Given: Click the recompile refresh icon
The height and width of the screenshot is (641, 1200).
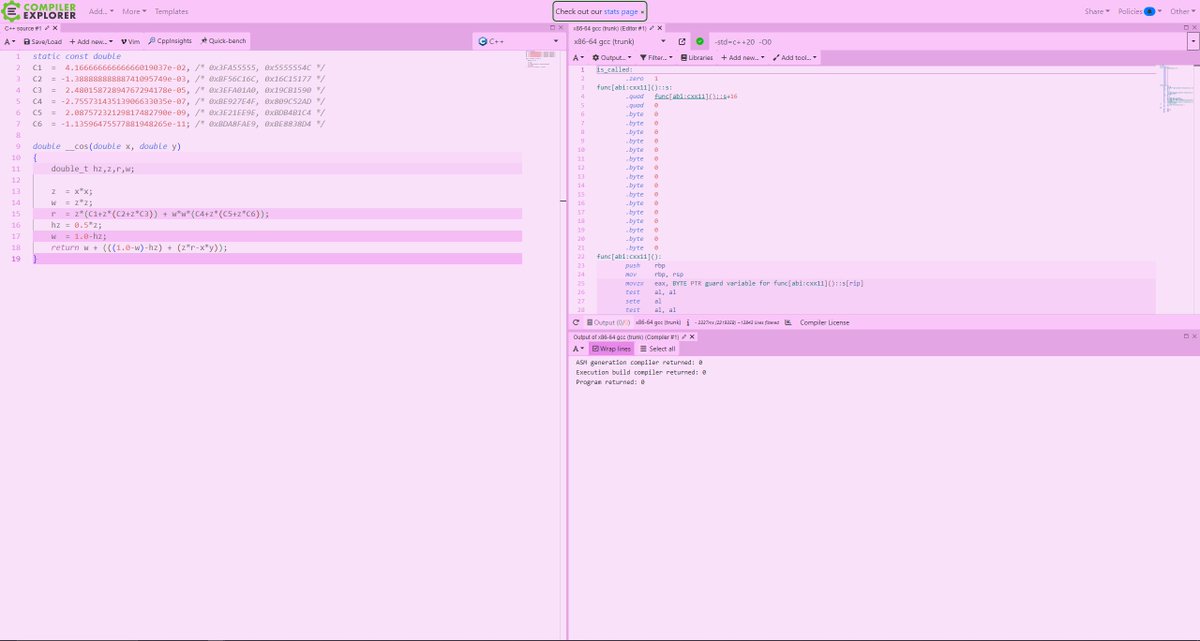Looking at the screenshot, I should pos(577,322).
